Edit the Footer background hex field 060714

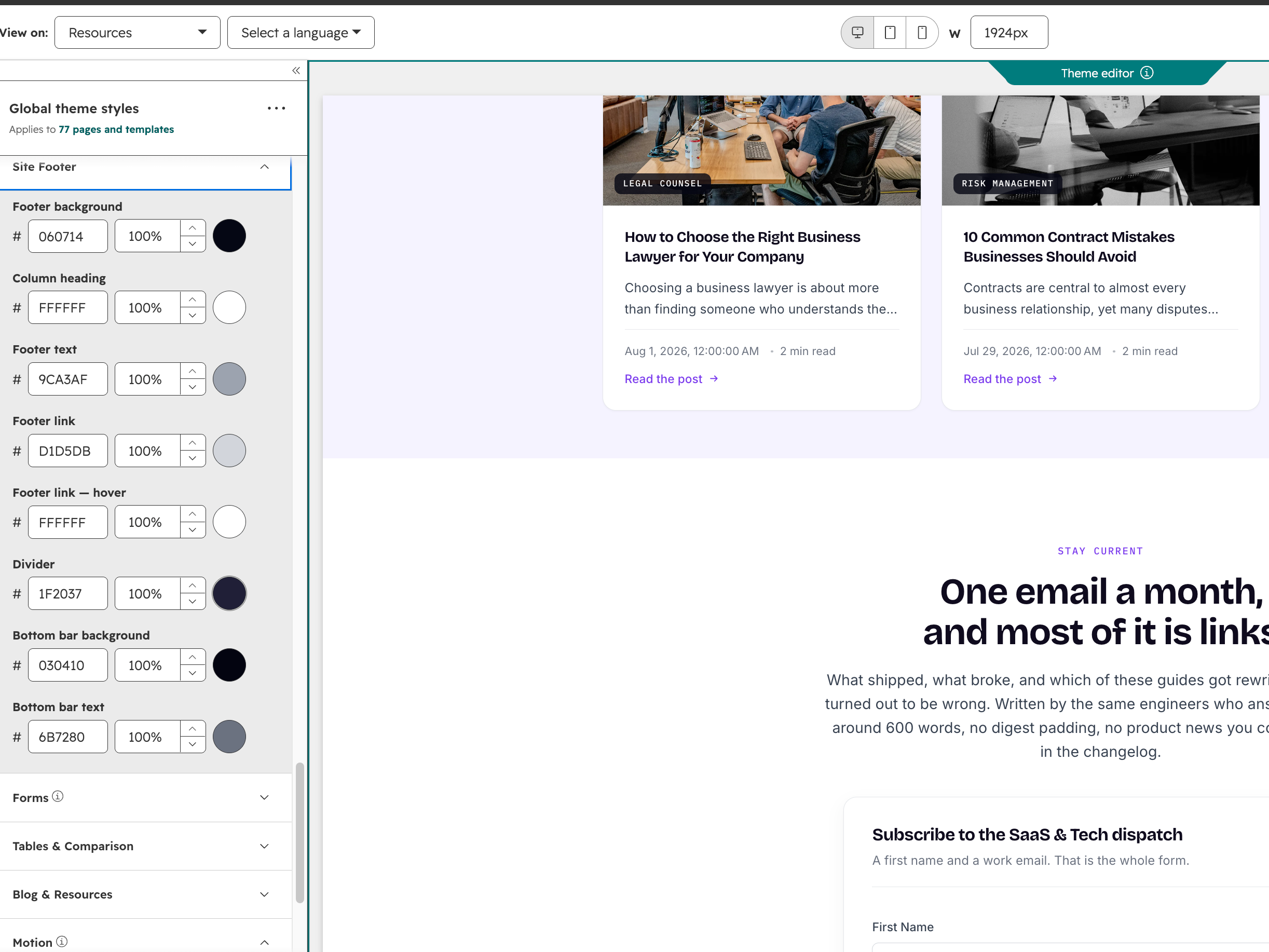click(67, 236)
